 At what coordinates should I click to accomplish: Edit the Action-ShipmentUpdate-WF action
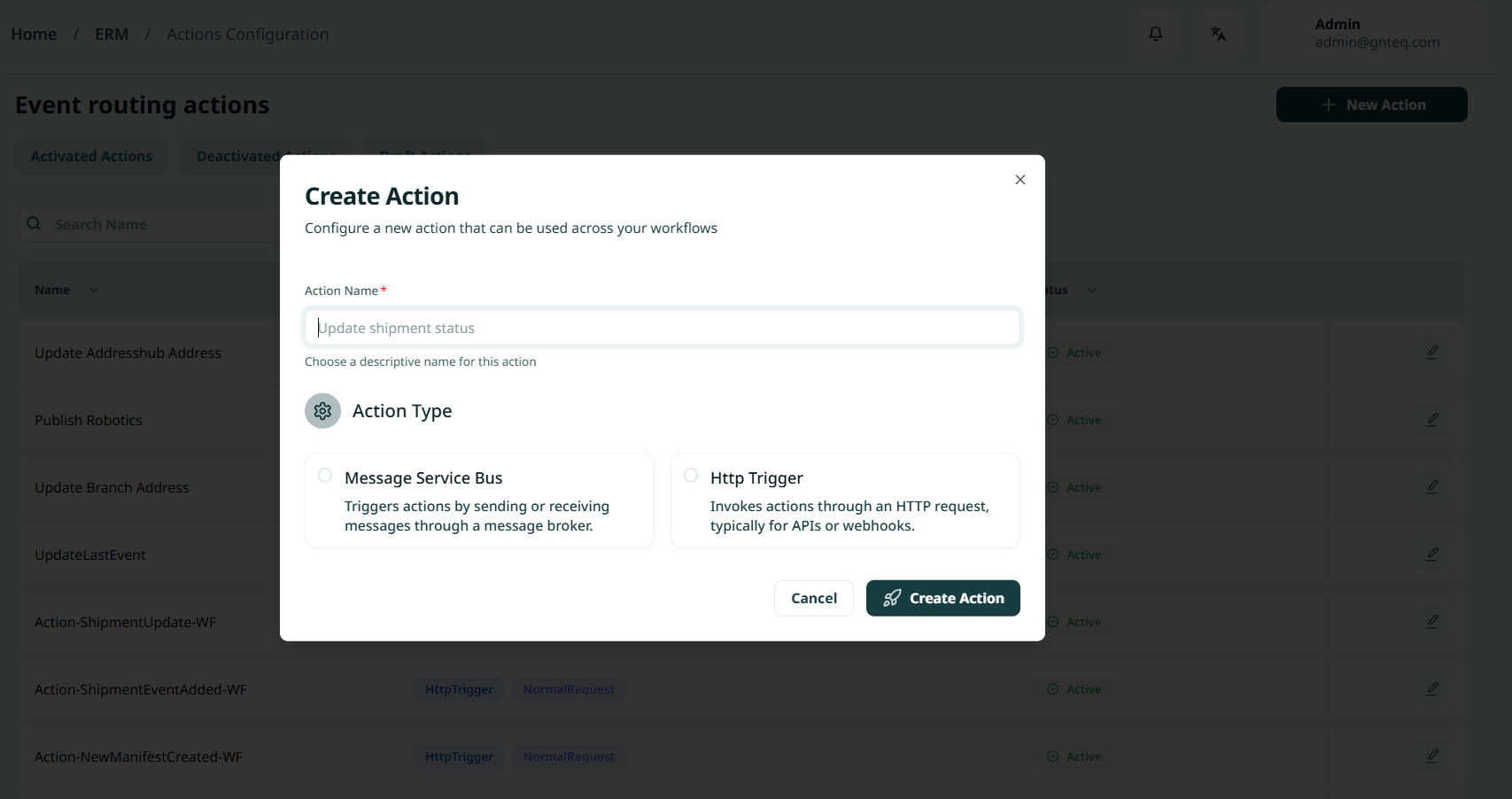click(x=1432, y=622)
